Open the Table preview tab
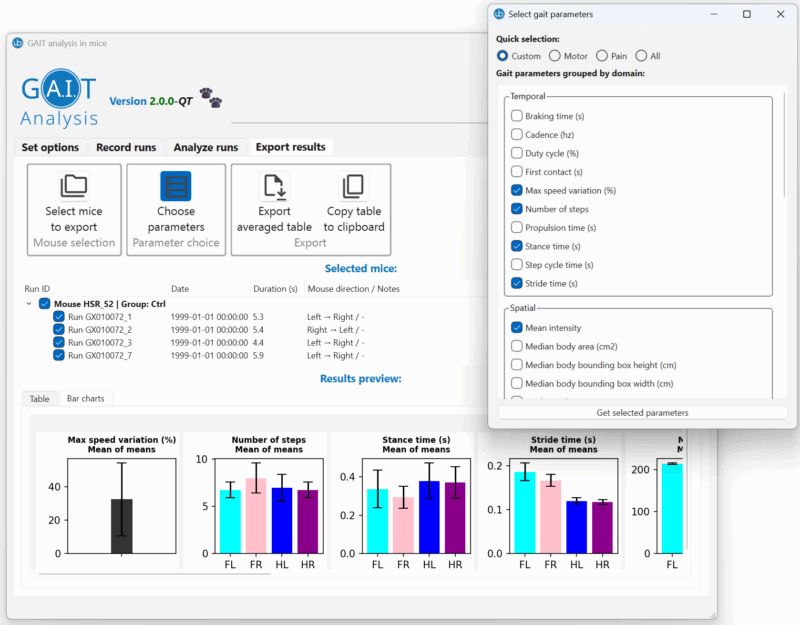Screen dimensions: 800x625 click(39, 399)
